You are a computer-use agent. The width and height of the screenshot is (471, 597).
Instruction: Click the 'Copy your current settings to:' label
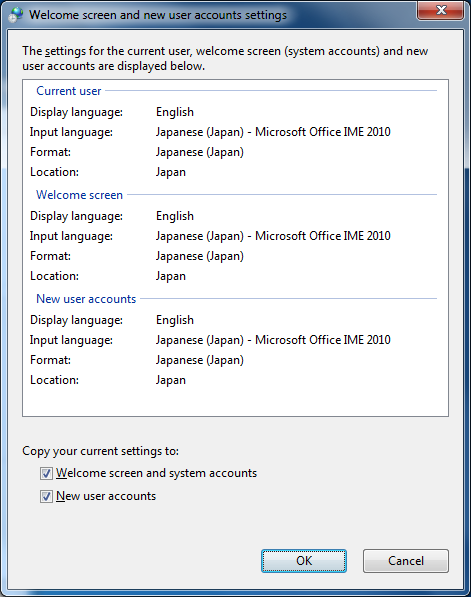coord(101,451)
